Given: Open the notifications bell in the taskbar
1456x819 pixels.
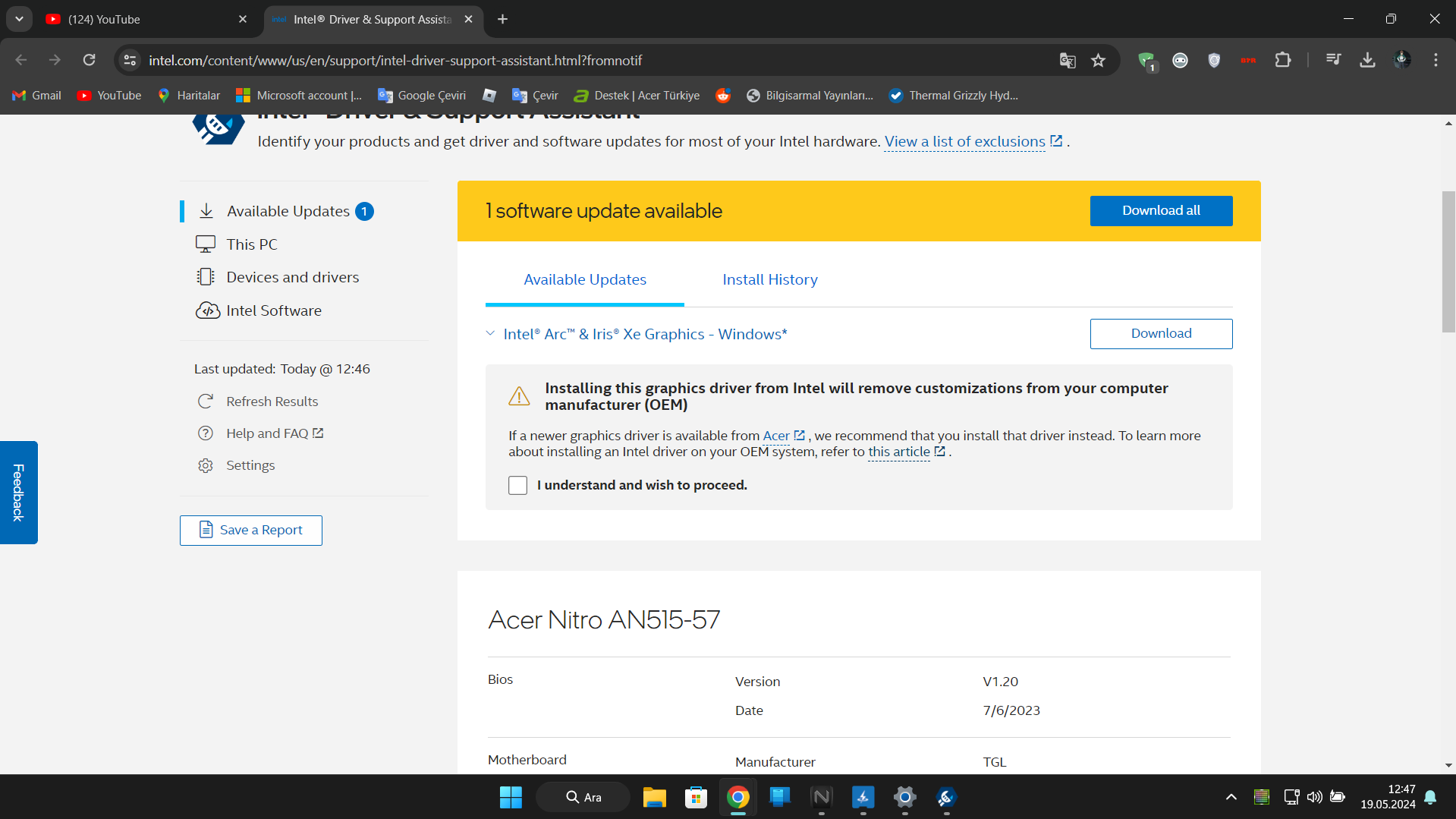Looking at the screenshot, I should pos(1430,797).
